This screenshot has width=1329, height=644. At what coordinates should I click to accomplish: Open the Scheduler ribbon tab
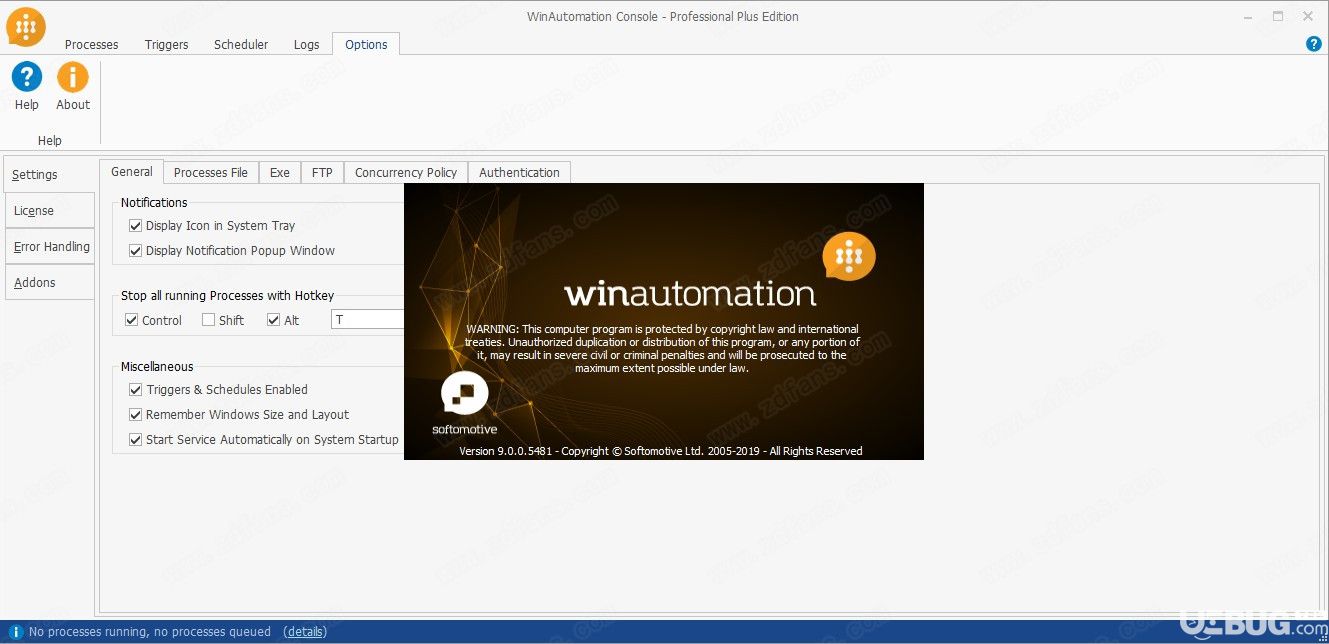tap(241, 44)
